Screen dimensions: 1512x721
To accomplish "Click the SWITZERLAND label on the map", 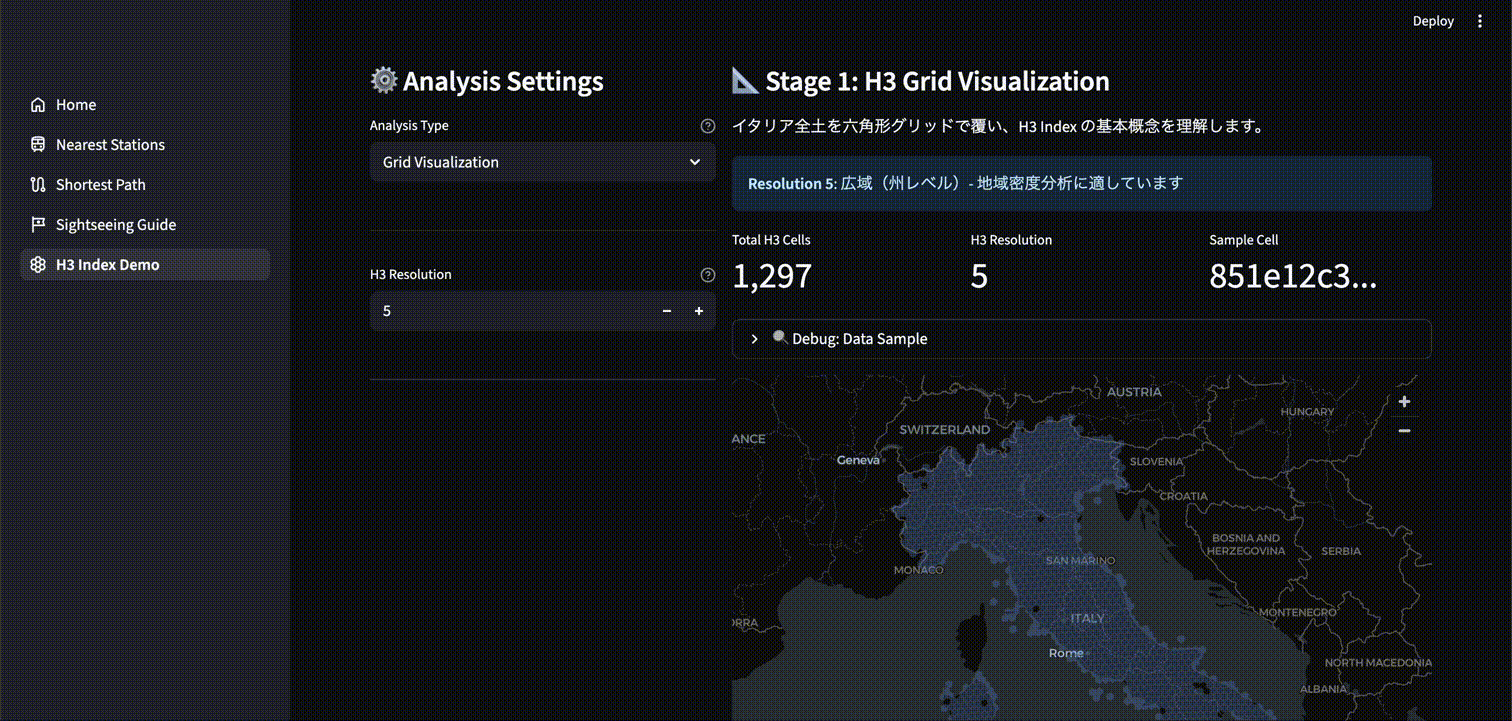I will [x=944, y=429].
